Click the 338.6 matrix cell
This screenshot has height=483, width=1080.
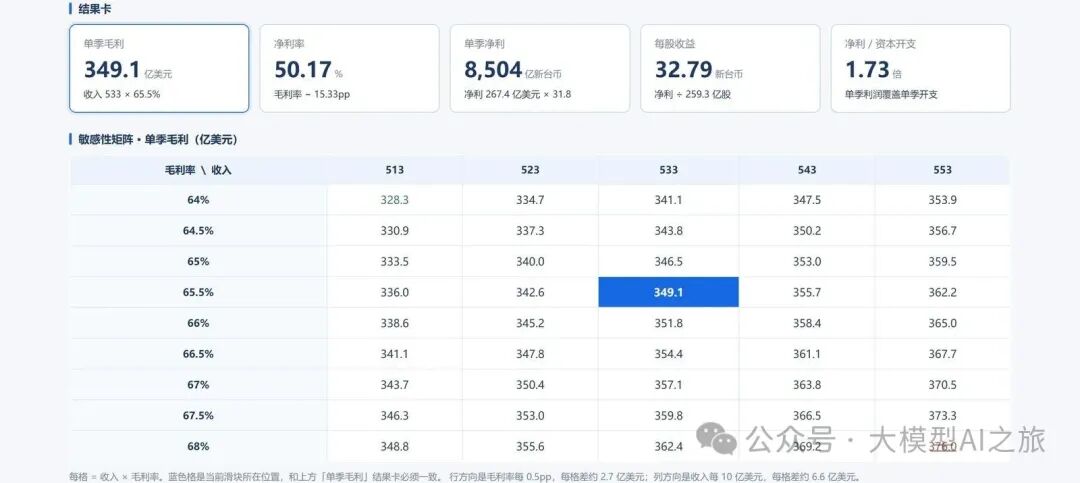(395, 323)
